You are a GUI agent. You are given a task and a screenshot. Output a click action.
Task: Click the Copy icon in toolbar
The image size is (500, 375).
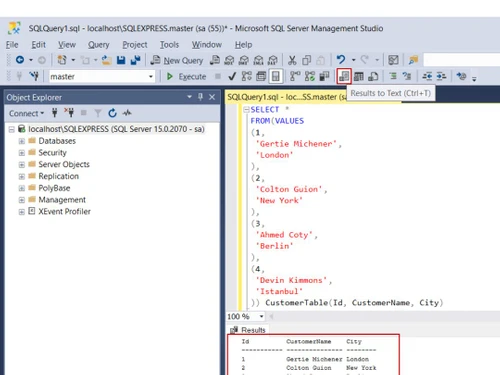pyautogui.click(x=306, y=60)
